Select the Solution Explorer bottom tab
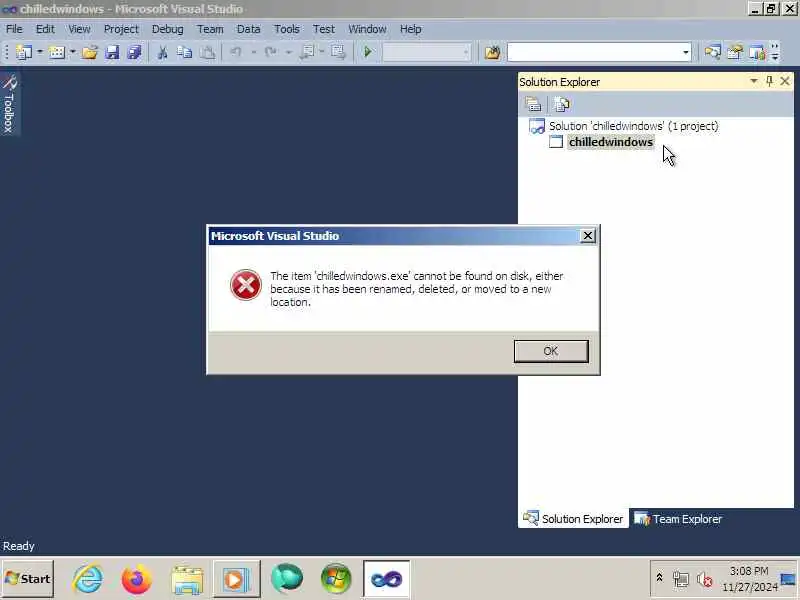The image size is (800, 600). (573, 519)
